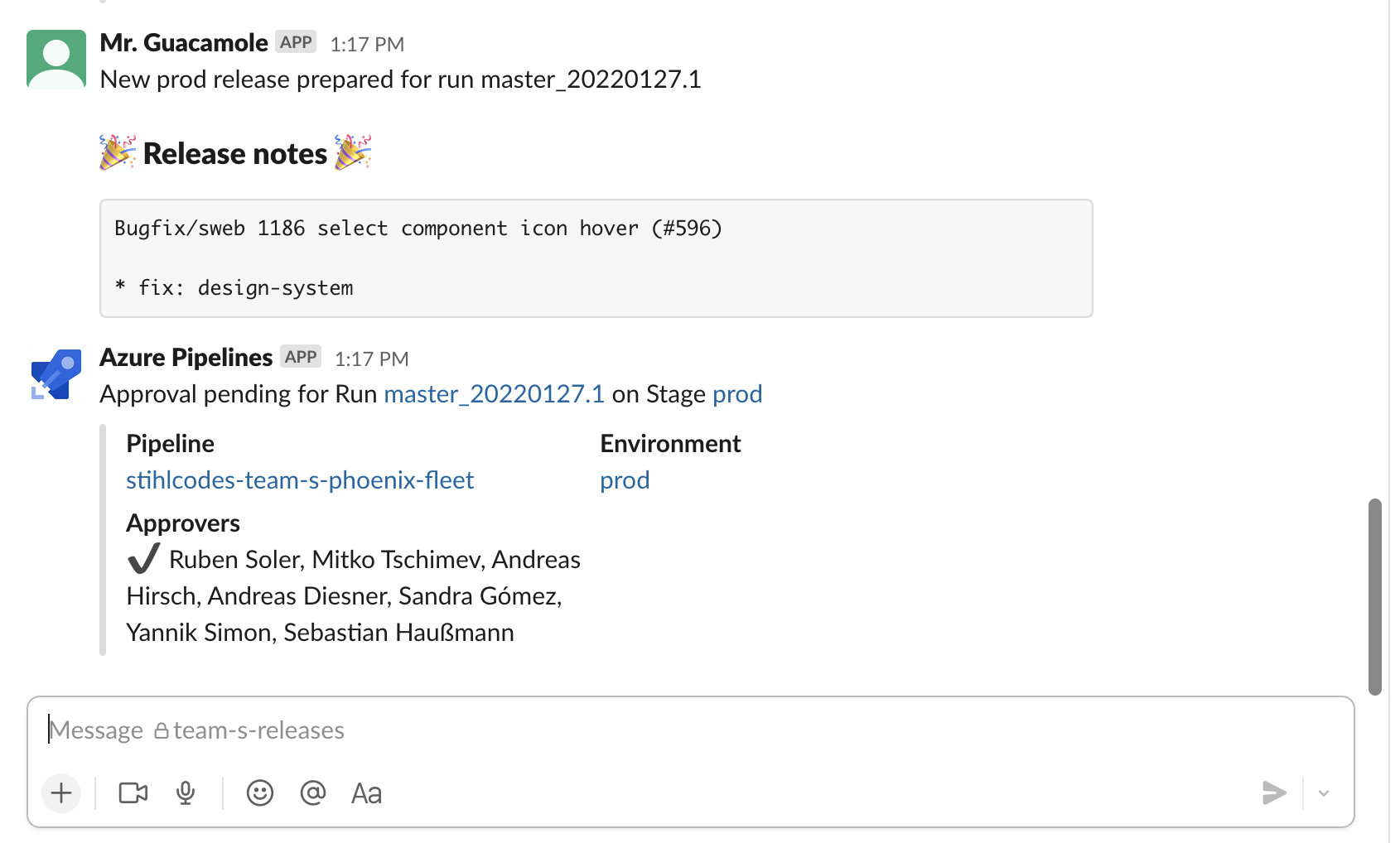
Task: Toggle the Aa text formatting toolbar
Action: pyautogui.click(x=366, y=793)
